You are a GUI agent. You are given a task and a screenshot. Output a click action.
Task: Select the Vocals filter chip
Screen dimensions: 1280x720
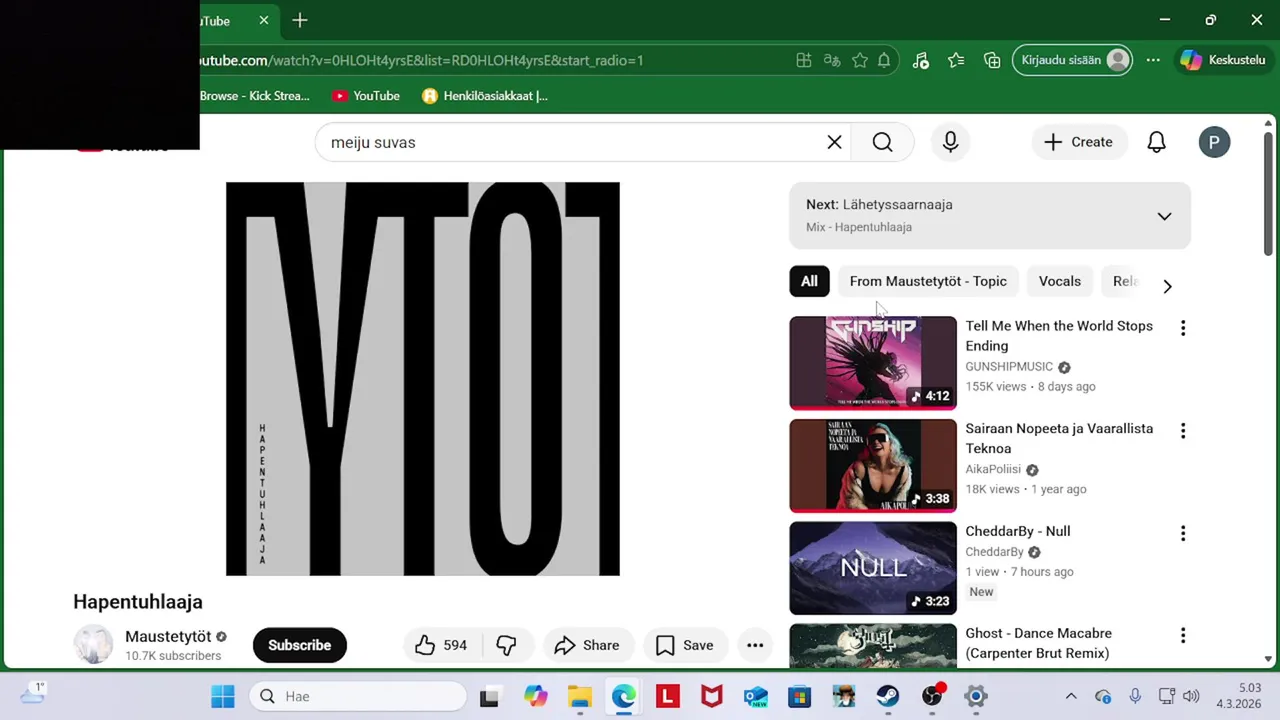(1060, 281)
